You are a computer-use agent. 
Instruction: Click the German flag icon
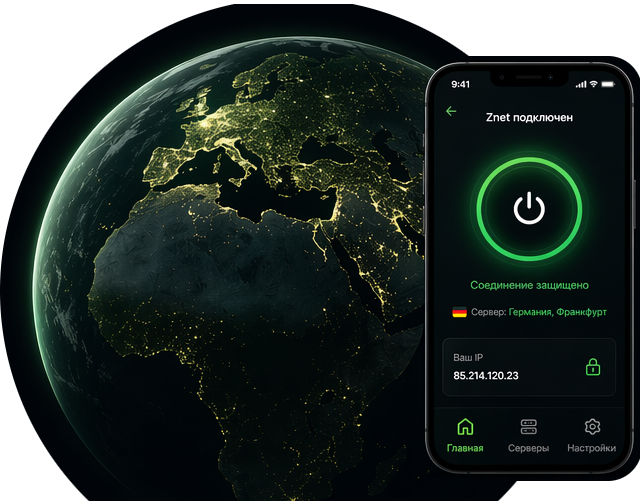pos(460,312)
